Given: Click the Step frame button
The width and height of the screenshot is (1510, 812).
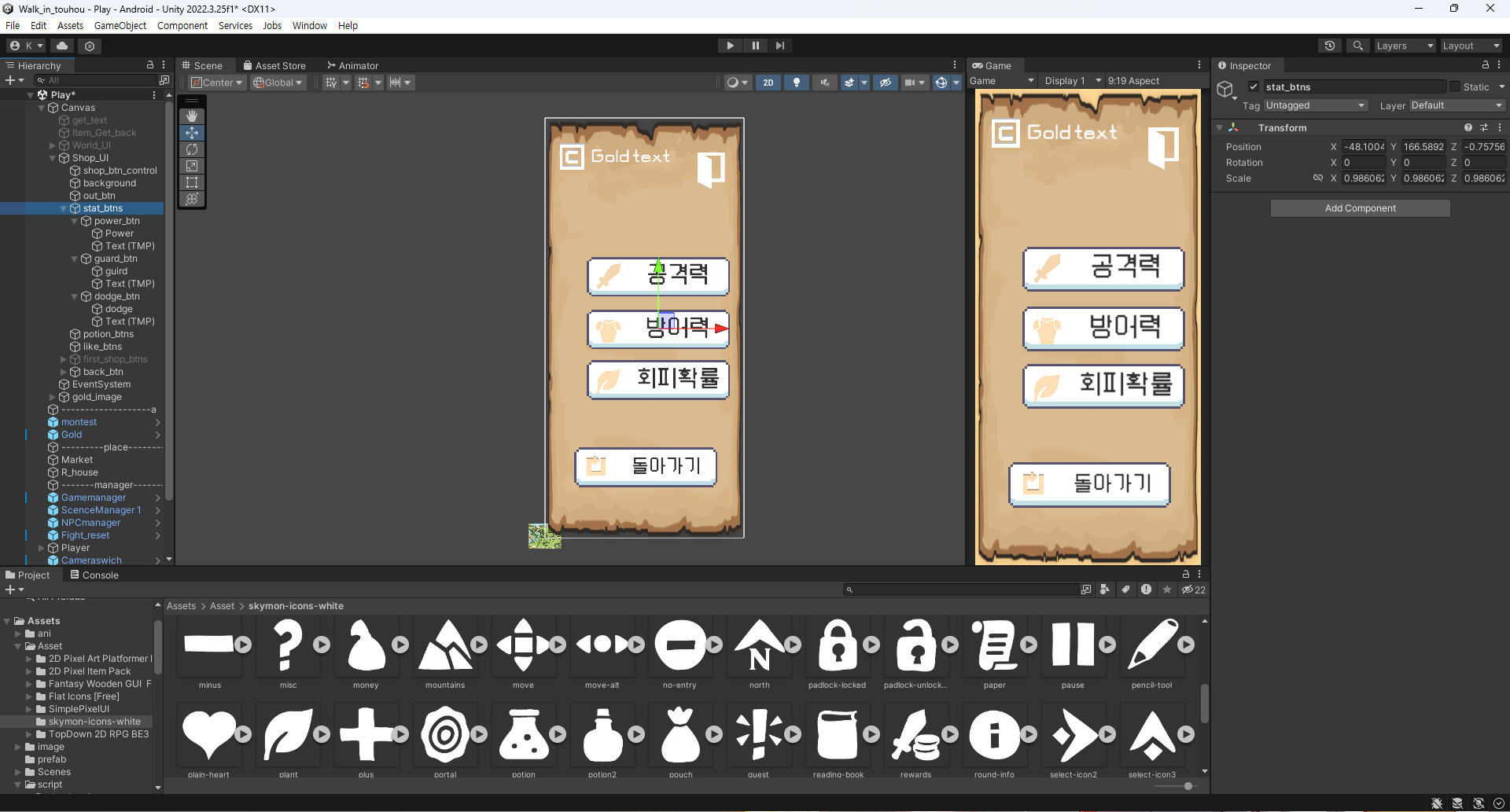Looking at the screenshot, I should click(779, 46).
